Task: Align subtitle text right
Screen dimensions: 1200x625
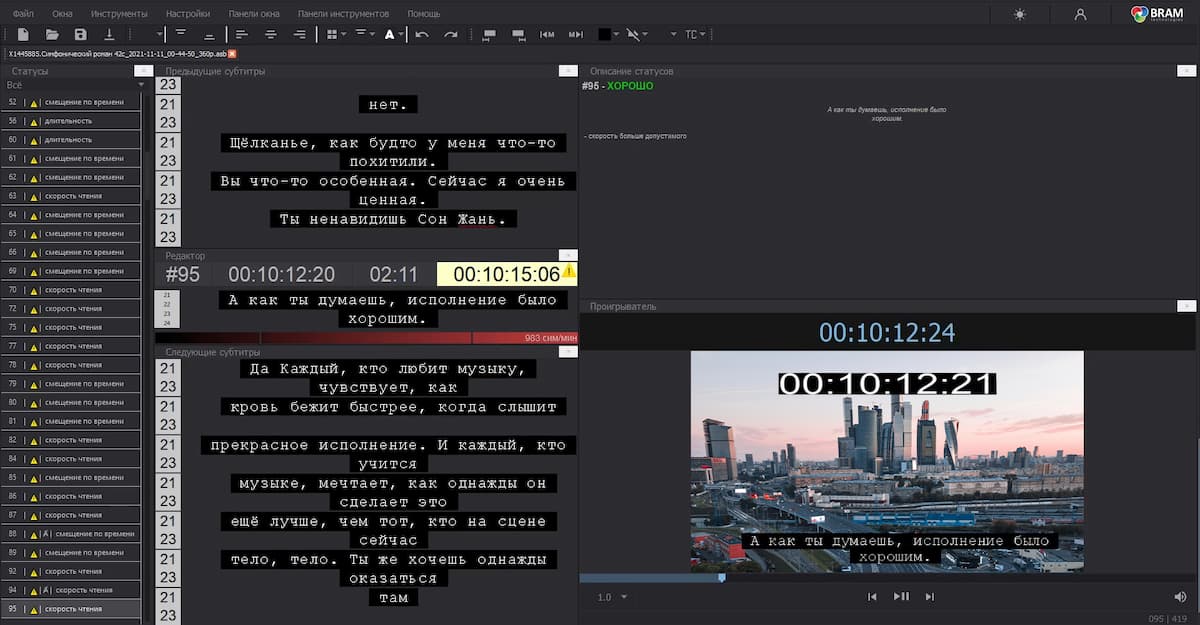Action: (299, 34)
